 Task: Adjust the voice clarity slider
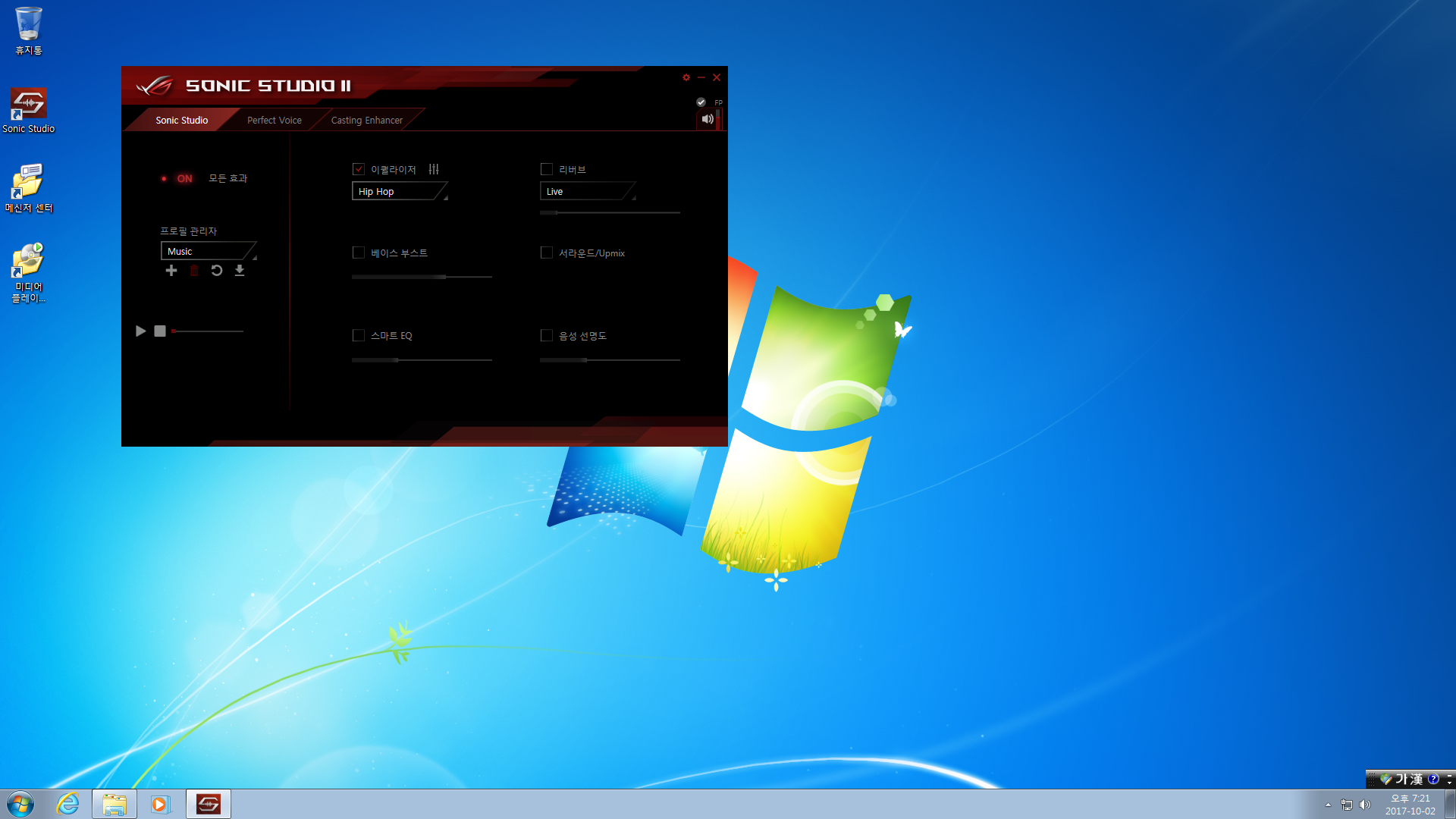point(610,360)
